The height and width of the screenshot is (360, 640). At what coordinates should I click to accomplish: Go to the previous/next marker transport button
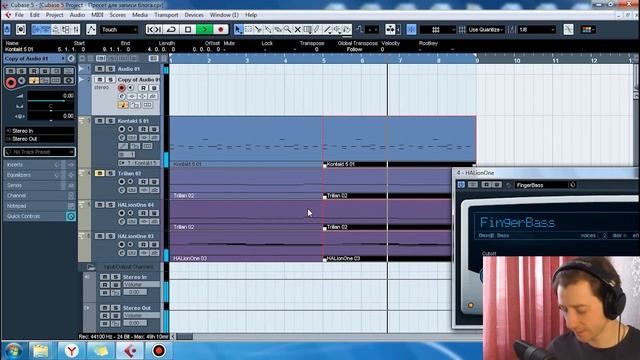(154, 29)
